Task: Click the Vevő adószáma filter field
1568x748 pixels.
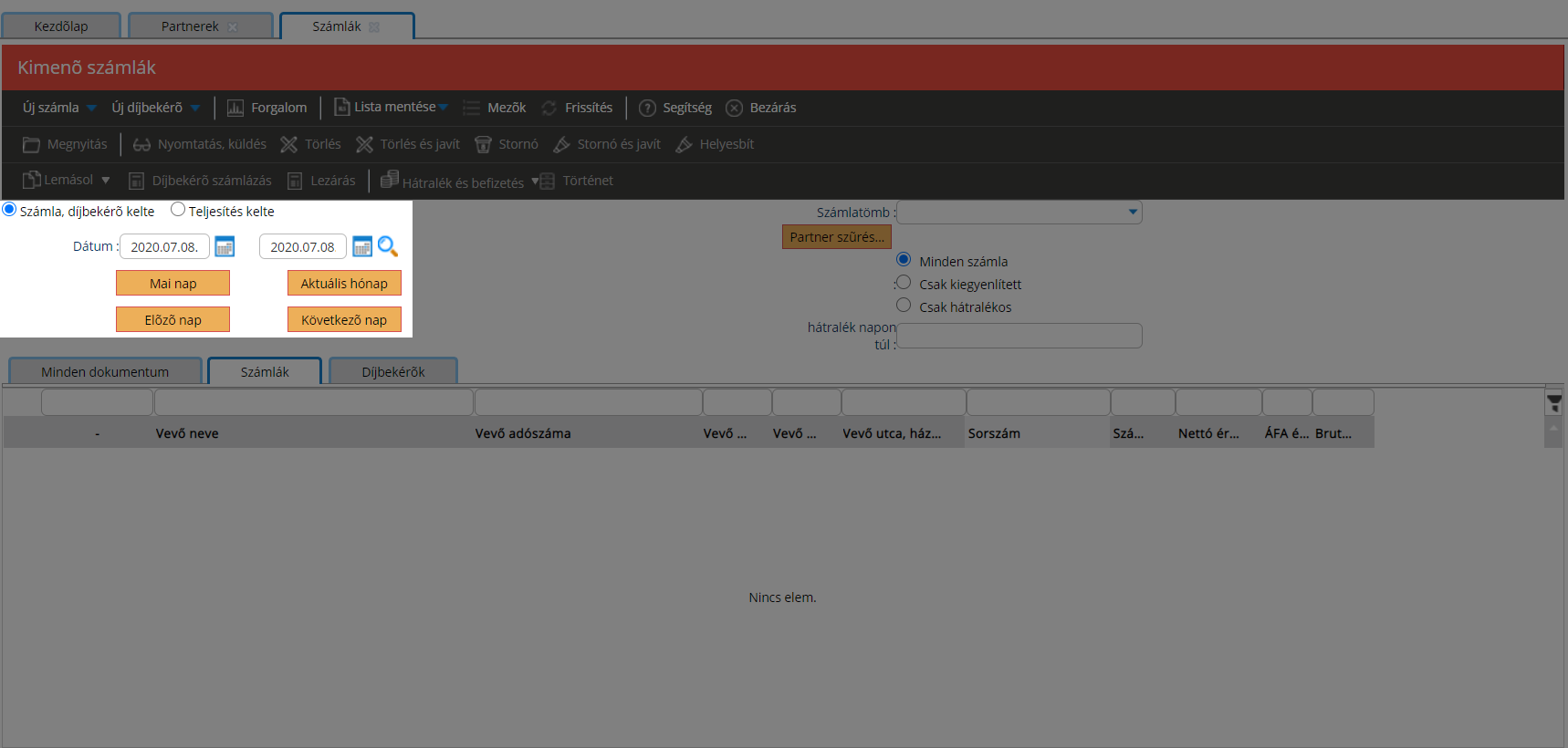Action: [x=589, y=402]
